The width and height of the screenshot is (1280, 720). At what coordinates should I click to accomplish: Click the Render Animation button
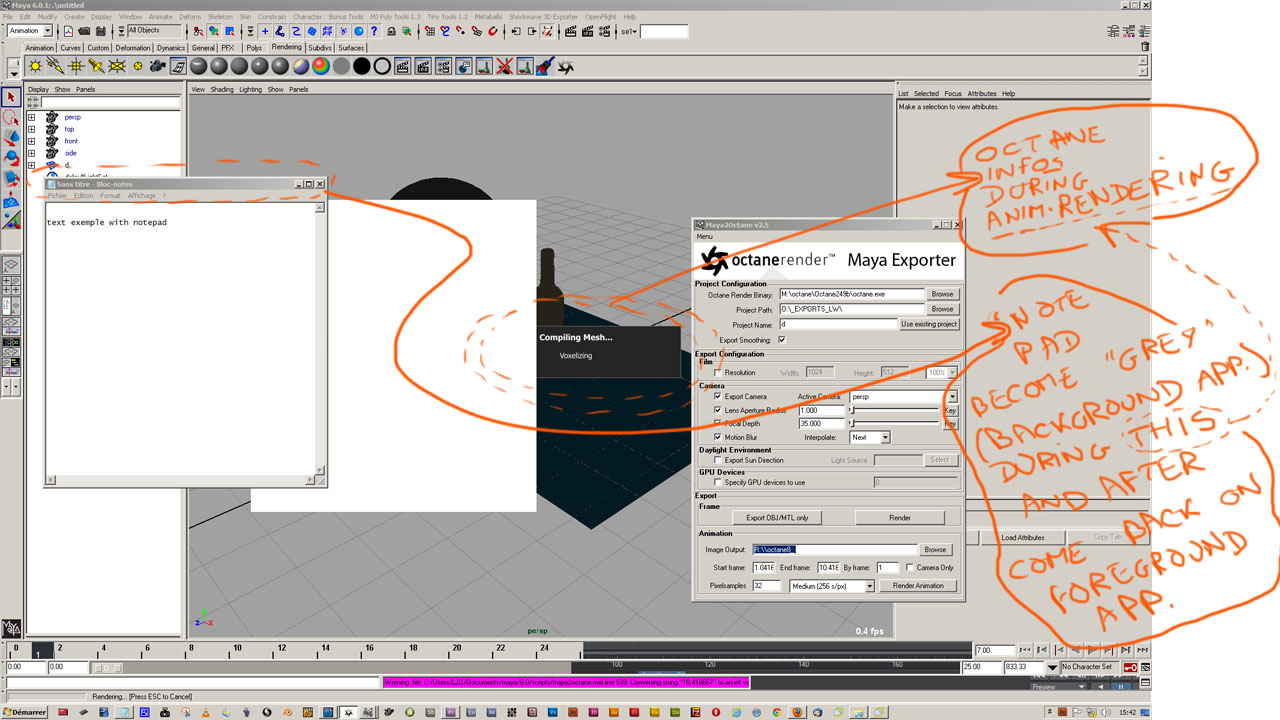[918, 586]
